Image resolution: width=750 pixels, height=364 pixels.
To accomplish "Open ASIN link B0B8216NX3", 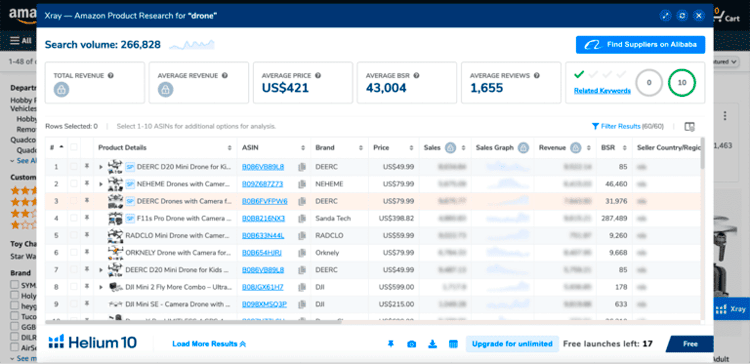I will coord(263,219).
